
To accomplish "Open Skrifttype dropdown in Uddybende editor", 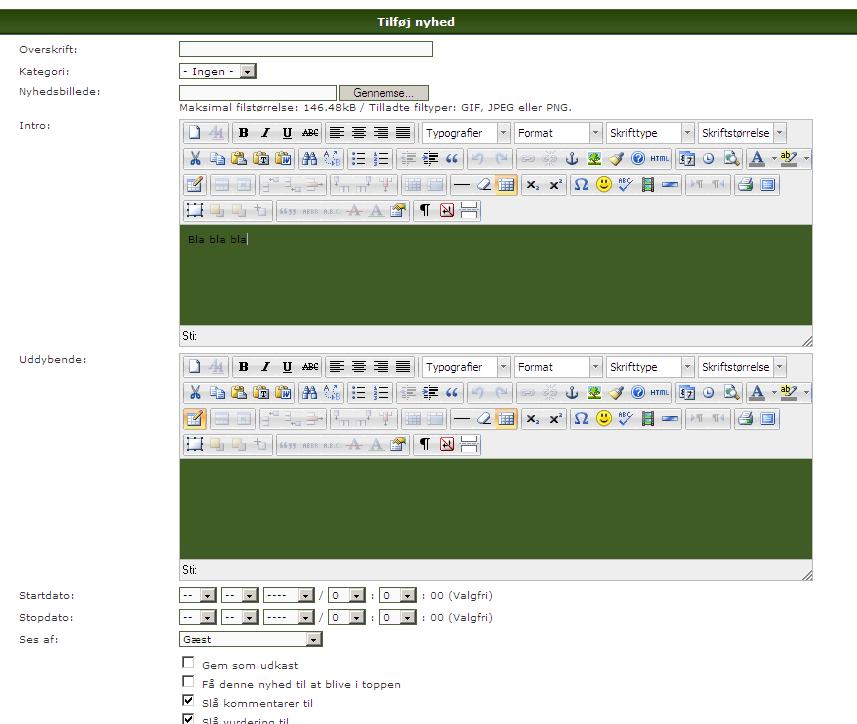I will pyautogui.click(x=650, y=367).
